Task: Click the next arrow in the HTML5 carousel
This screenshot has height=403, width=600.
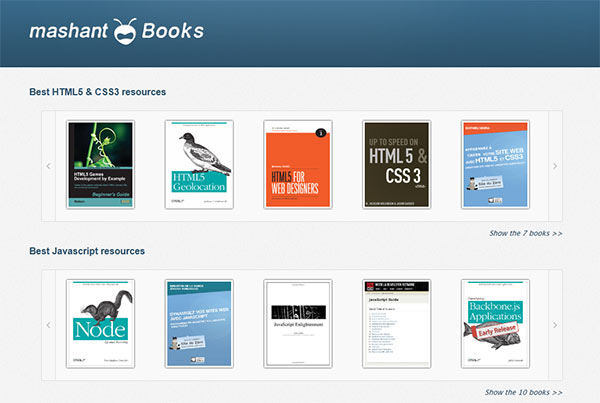Action: point(555,166)
